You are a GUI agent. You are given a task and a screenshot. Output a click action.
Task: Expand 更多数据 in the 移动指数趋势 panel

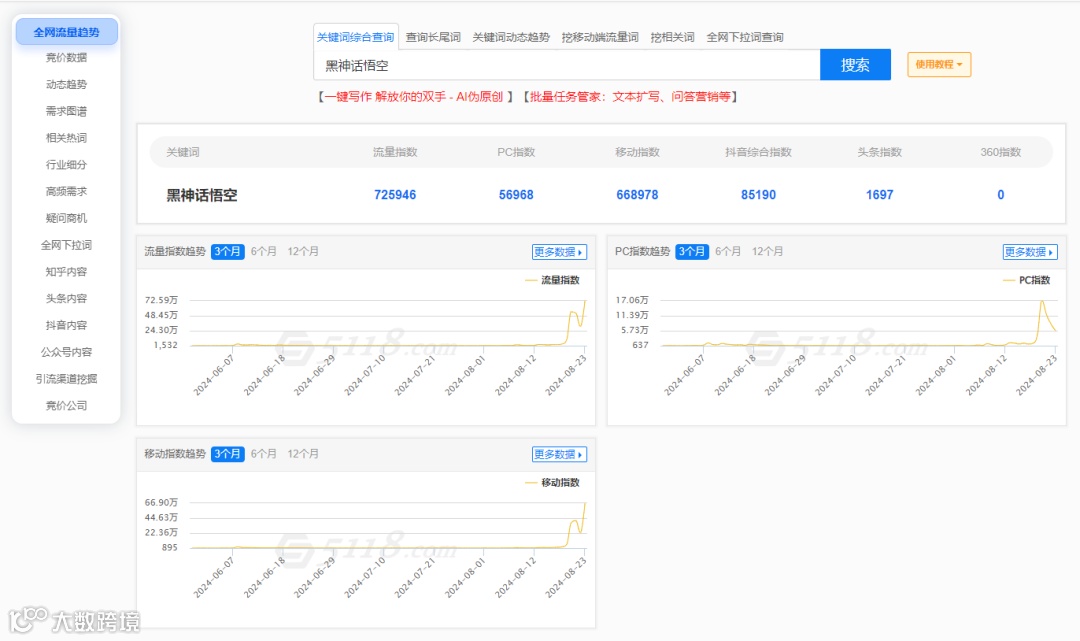tap(557, 454)
